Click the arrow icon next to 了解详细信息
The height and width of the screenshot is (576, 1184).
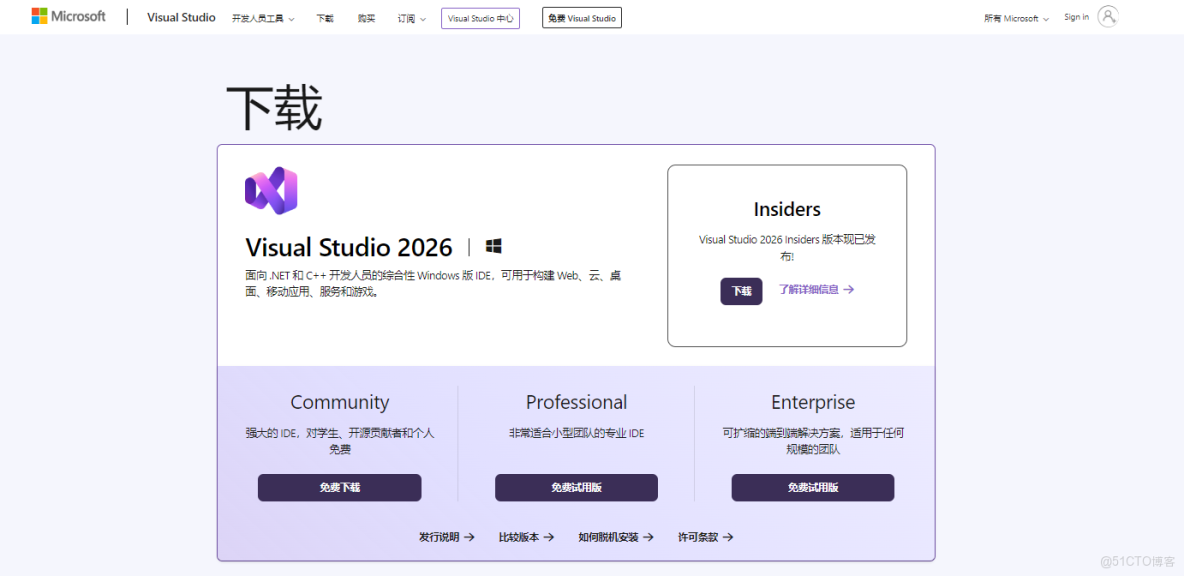click(x=850, y=290)
